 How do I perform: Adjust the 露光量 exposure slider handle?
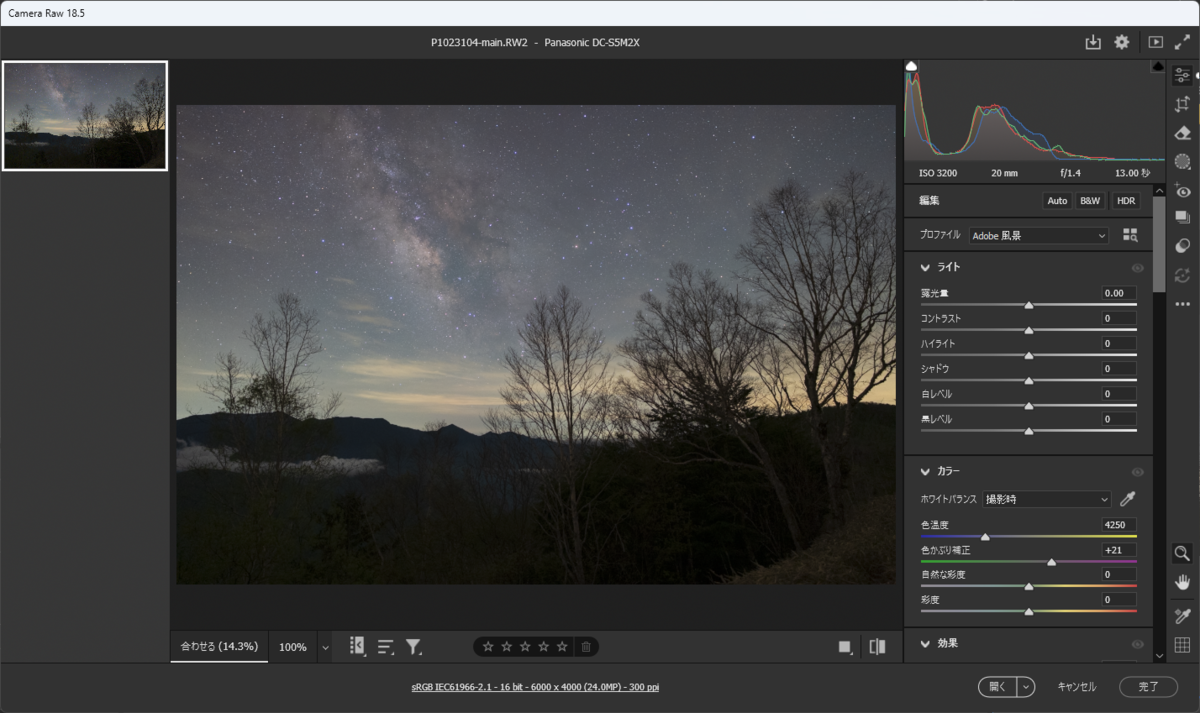[1029, 305]
